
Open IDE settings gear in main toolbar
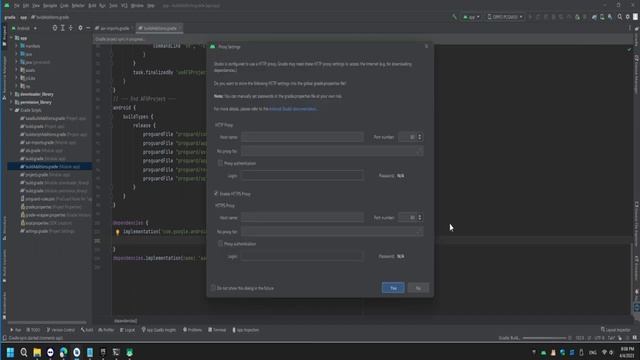pyautogui.click(x=627, y=17)
